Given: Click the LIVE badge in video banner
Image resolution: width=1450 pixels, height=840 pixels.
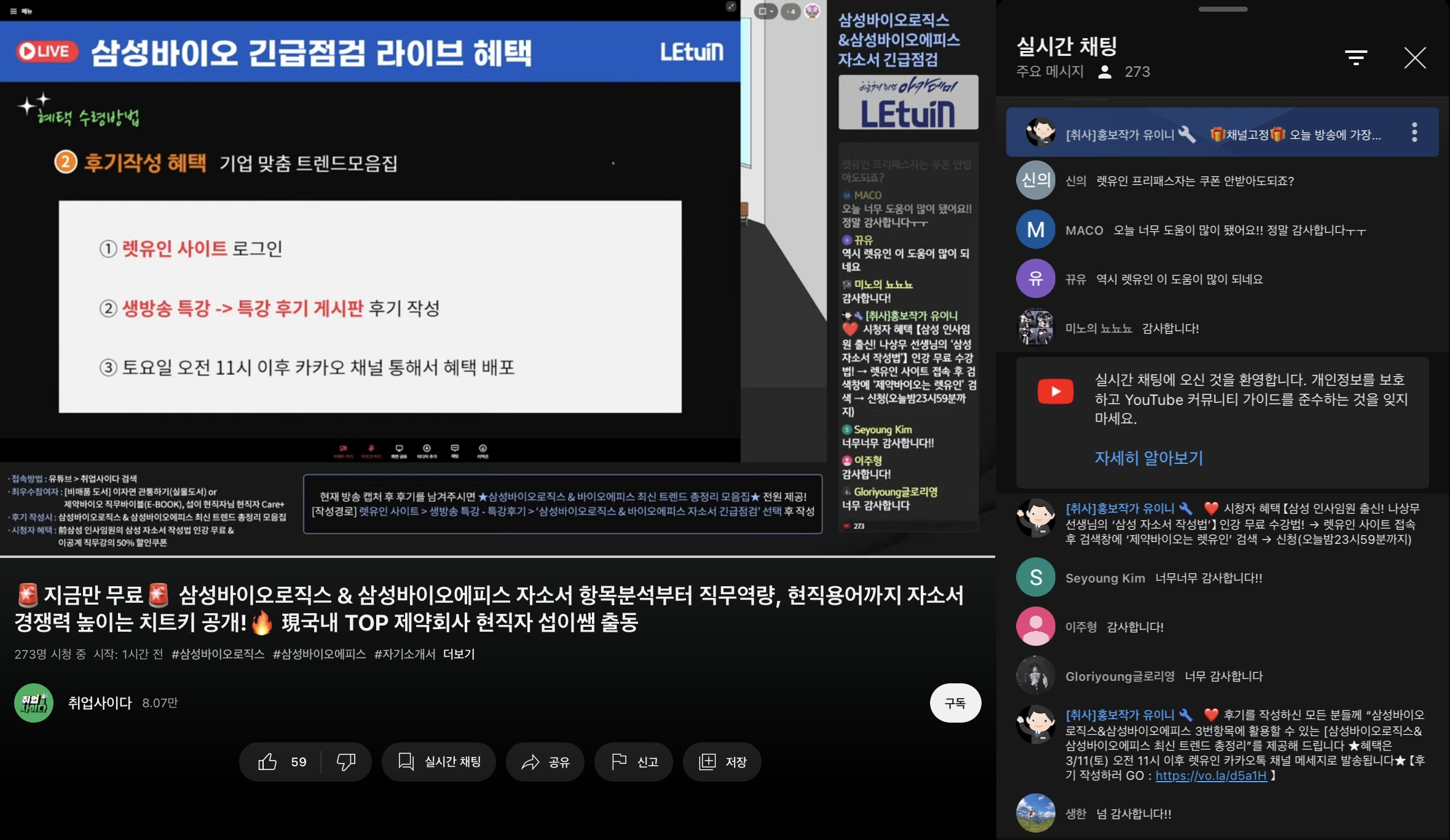Looking at the screenshot, I should [x=47, y=52].
